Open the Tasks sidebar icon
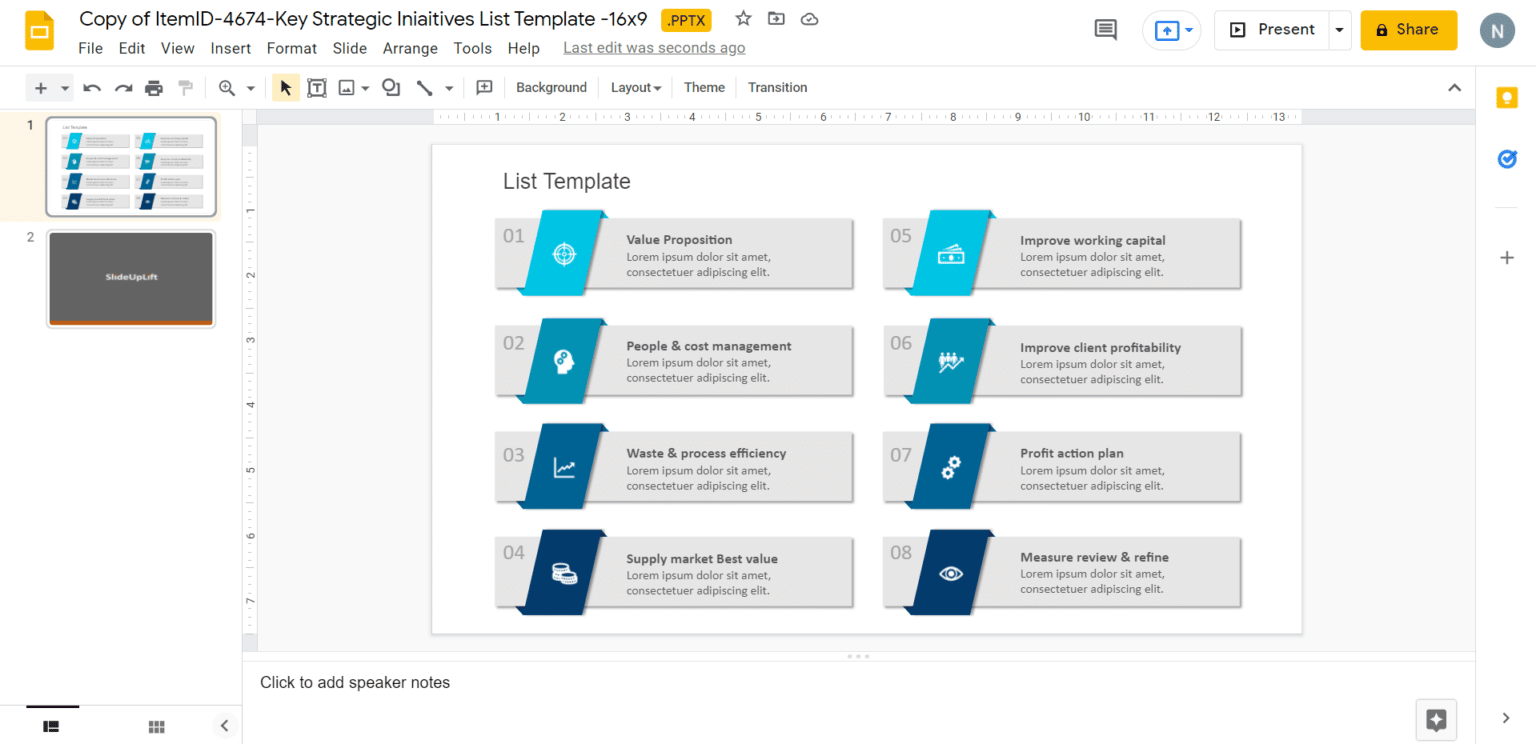Screen dimensions: 1536x744 tap(1506, 159)
